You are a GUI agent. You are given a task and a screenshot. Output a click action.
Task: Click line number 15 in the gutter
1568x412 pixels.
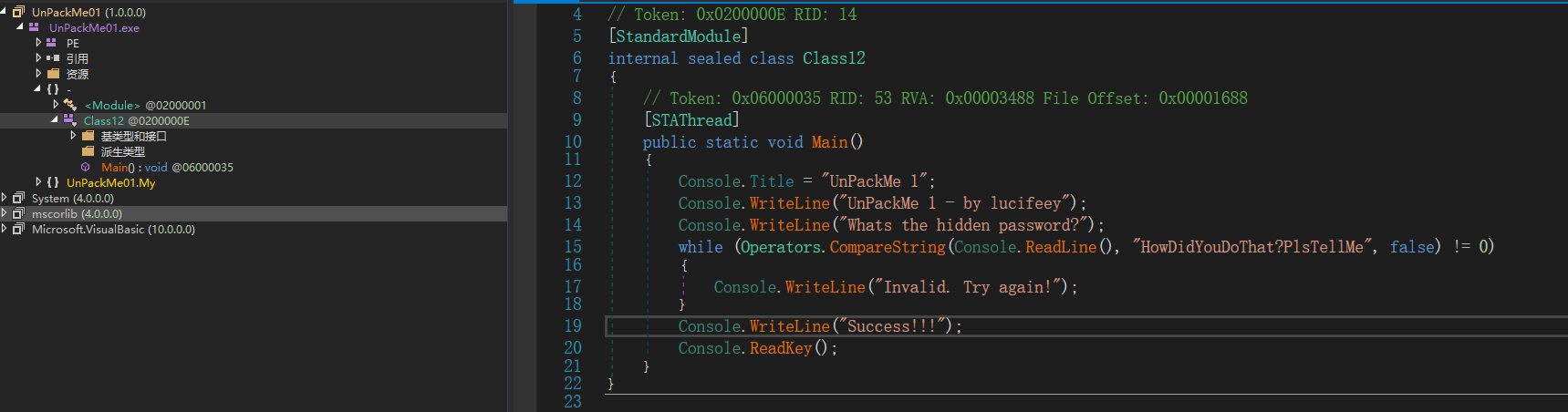tap(573, 247)
